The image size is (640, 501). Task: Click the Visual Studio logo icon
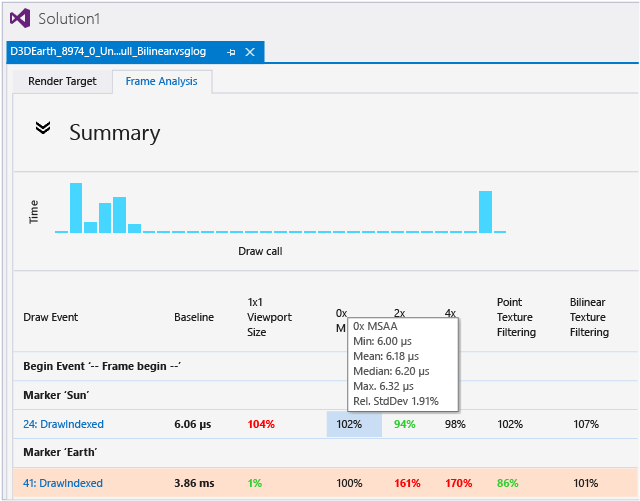(20, 18)
